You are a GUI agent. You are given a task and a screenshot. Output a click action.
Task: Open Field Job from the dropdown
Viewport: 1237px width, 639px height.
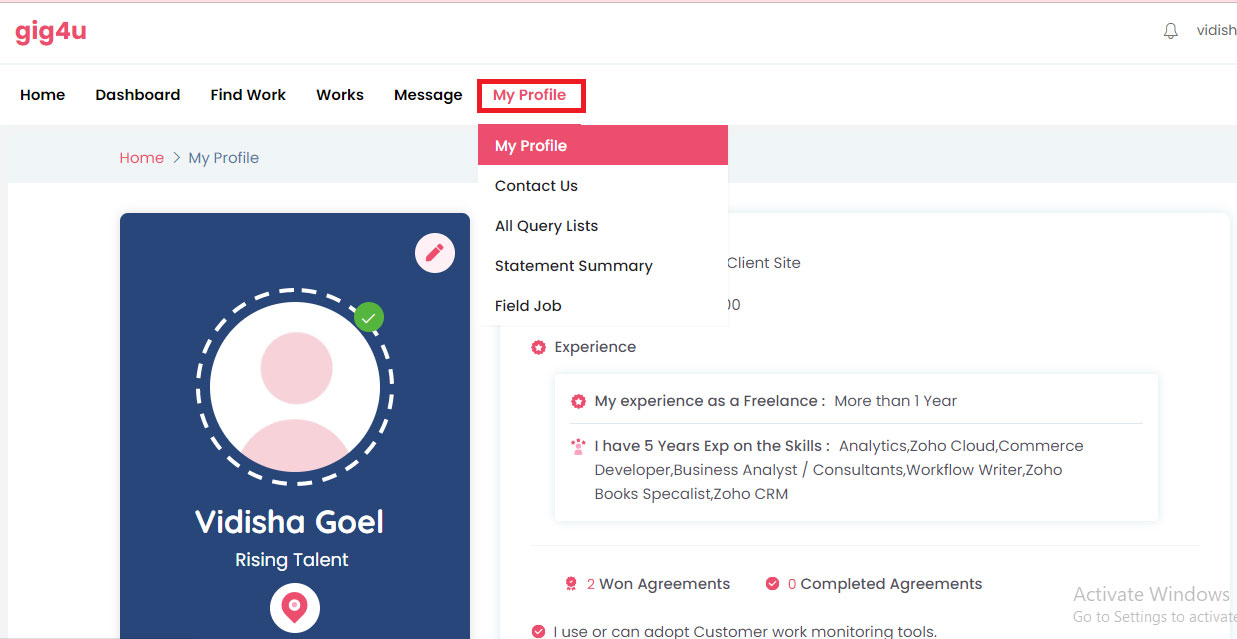point(528,306)
